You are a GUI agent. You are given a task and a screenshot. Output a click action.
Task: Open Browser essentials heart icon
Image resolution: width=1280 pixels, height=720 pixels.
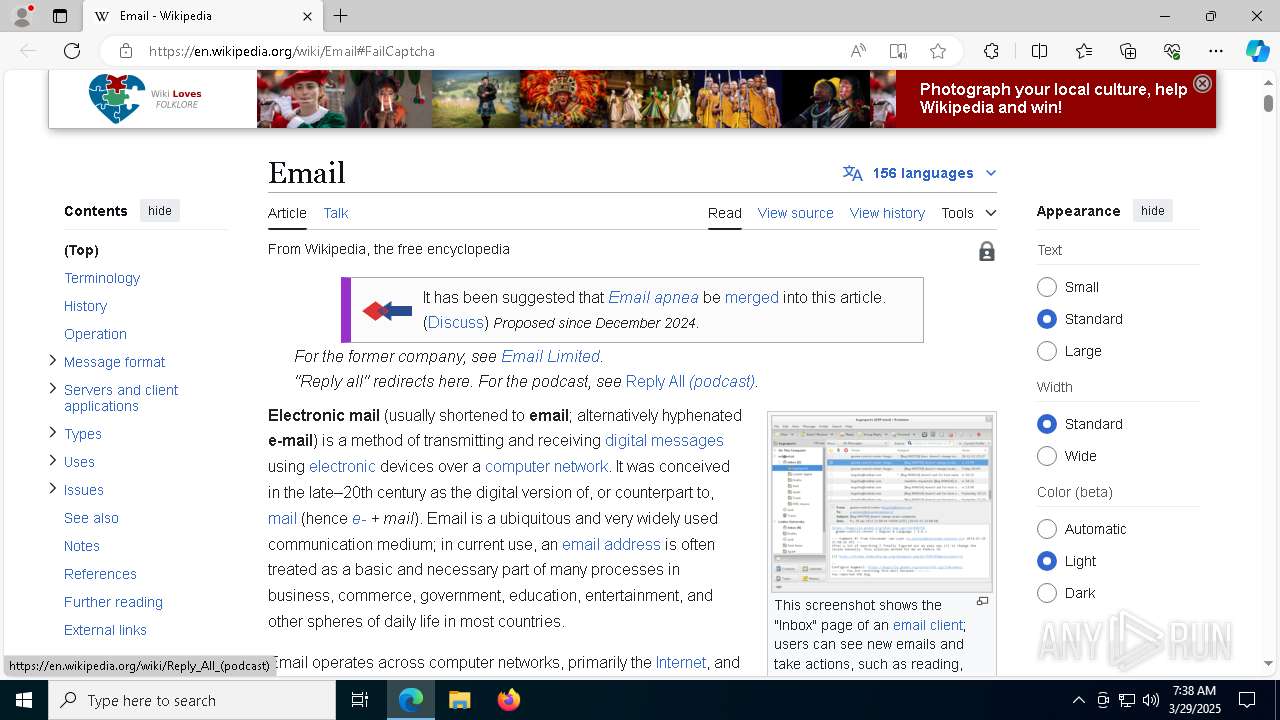[1172, 51]
